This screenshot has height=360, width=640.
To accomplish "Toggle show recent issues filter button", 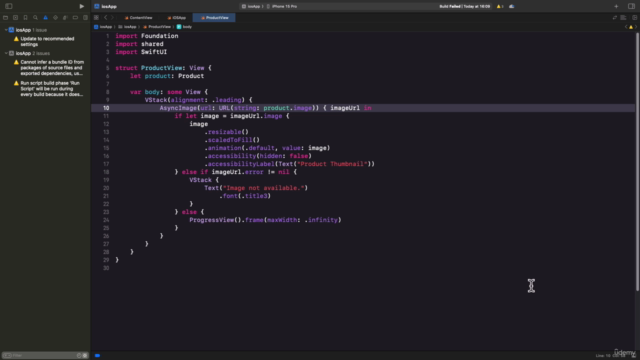I will pos(79,356).
